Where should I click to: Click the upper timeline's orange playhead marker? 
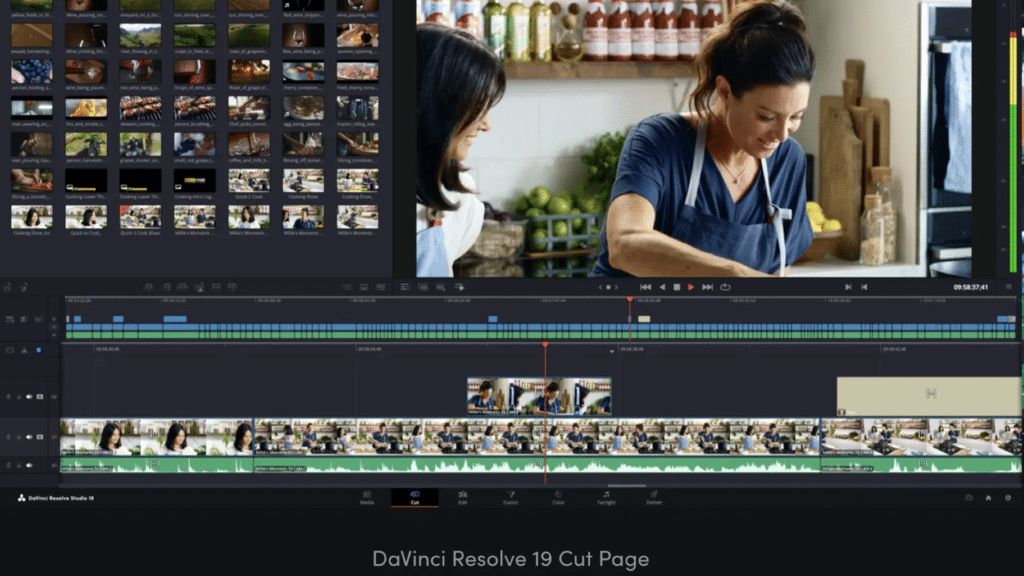629,299
